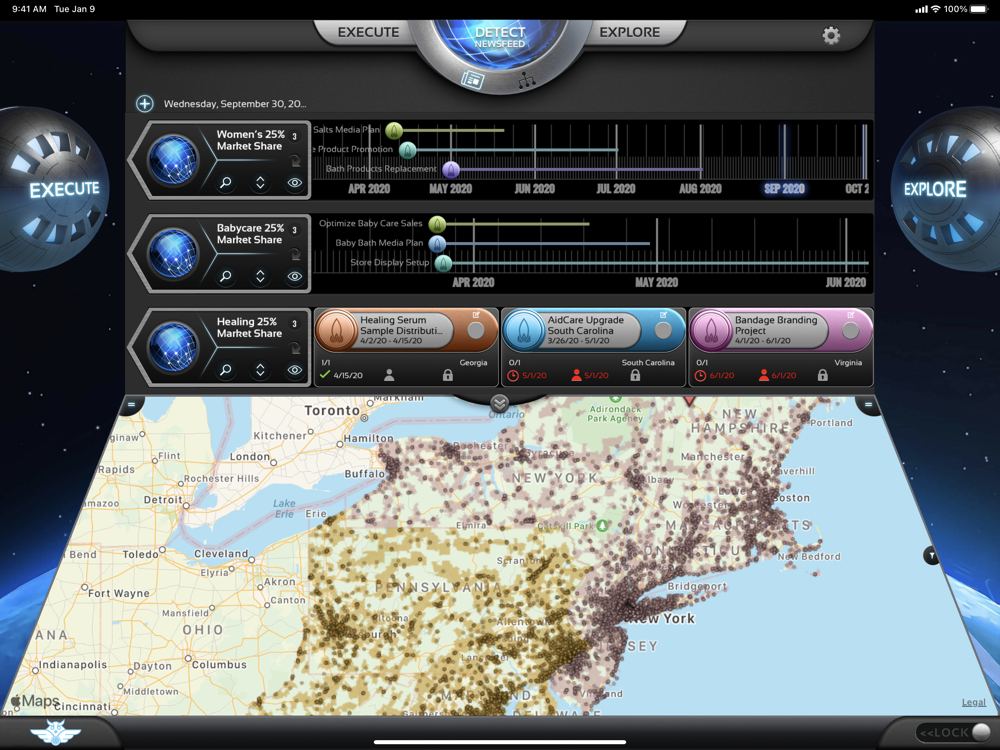Open the map's top-left menu handle

tap(131, 404)
